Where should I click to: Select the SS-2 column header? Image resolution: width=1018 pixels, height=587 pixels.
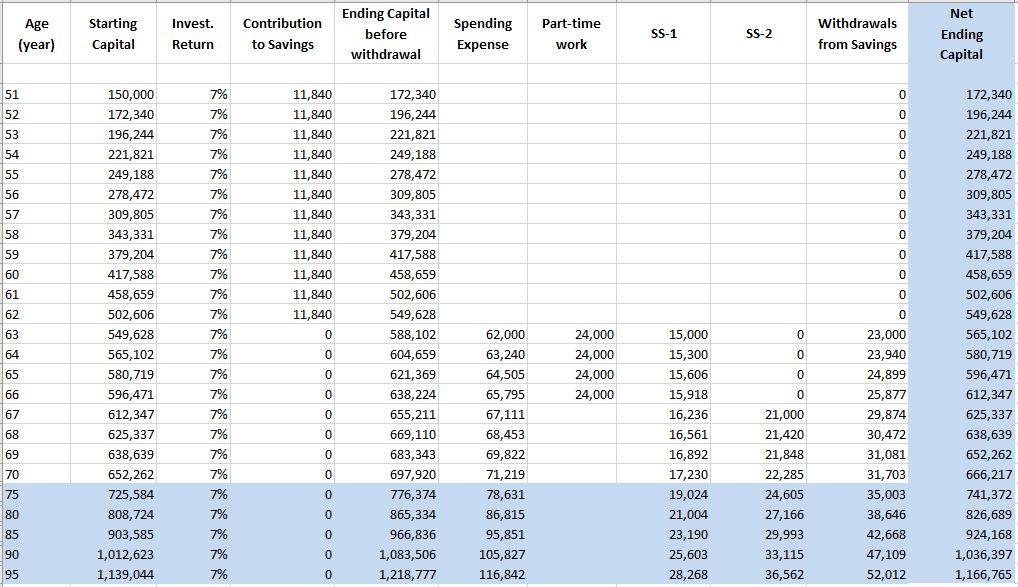[759, 34]
